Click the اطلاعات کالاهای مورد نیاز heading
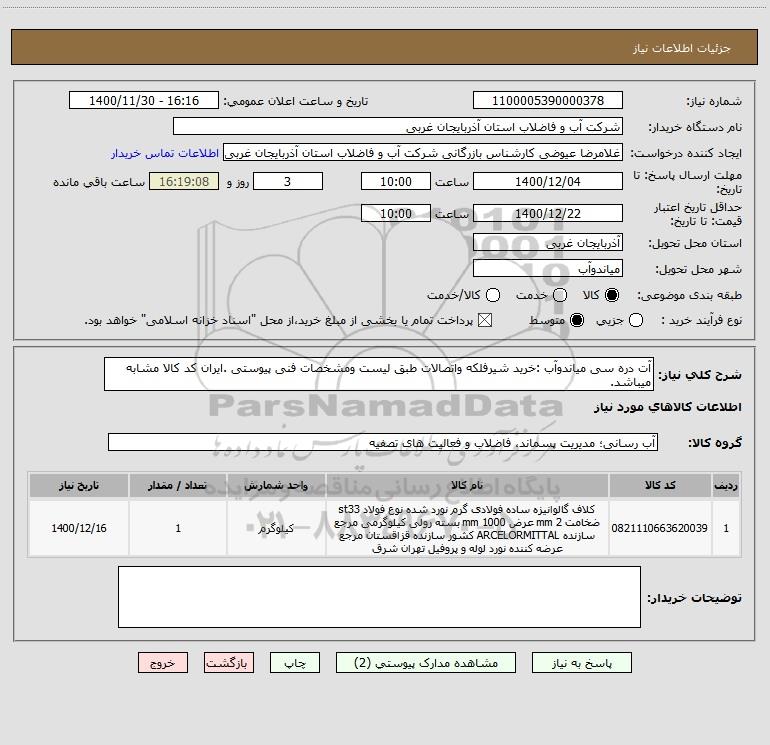 point(668,407)
